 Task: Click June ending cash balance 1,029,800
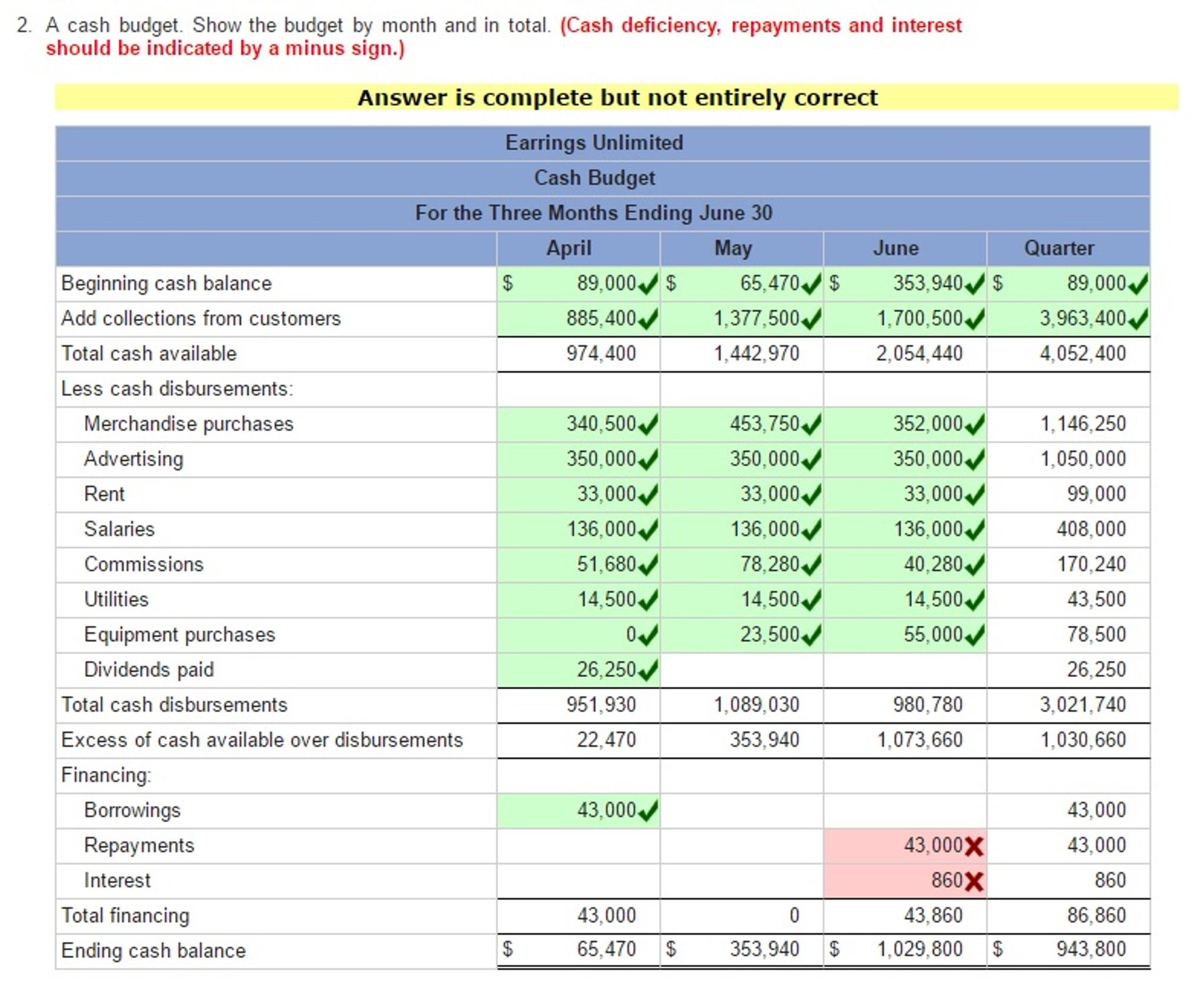pos(920,949)
